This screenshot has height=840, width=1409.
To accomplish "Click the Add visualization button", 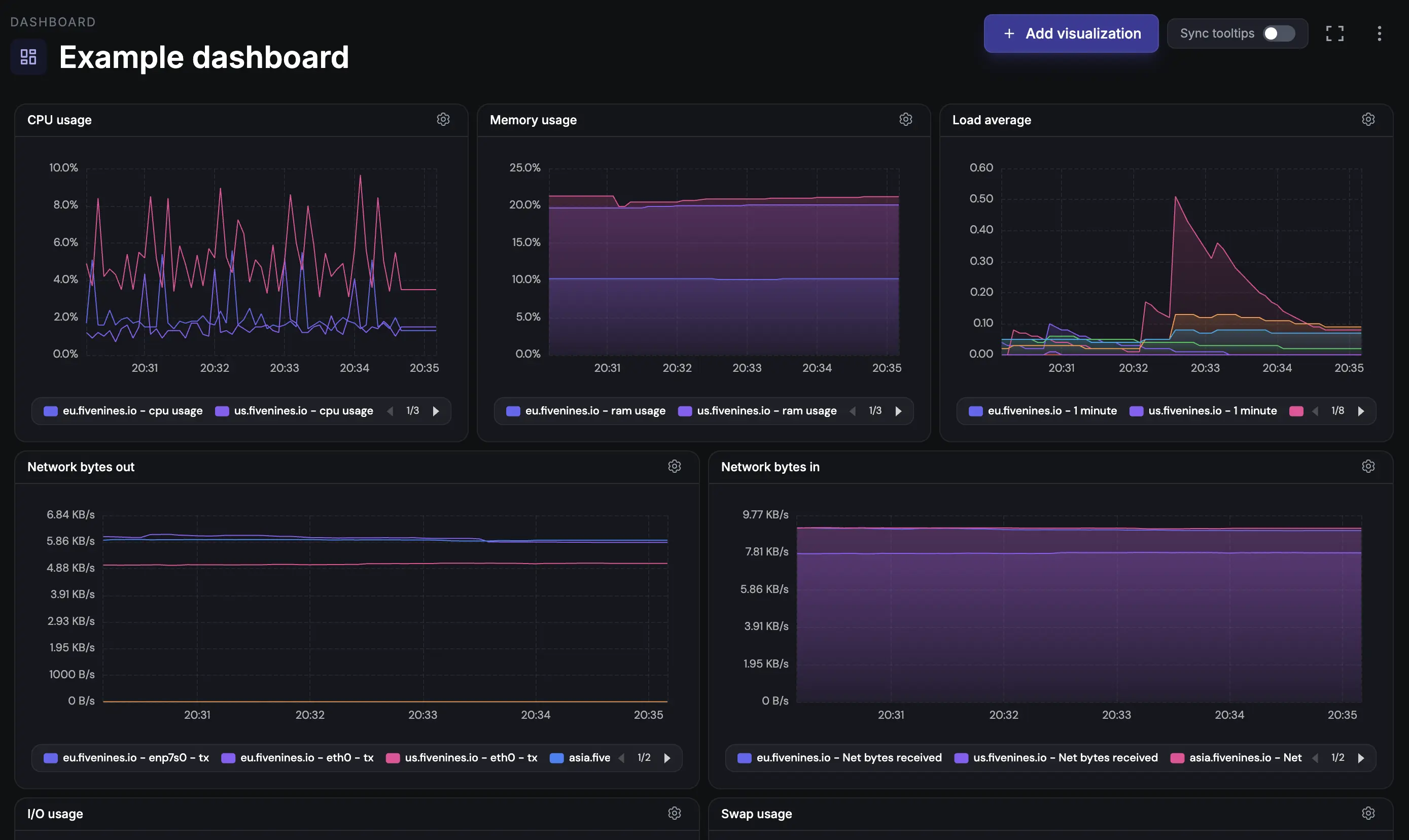I will tap(1071, 33).
